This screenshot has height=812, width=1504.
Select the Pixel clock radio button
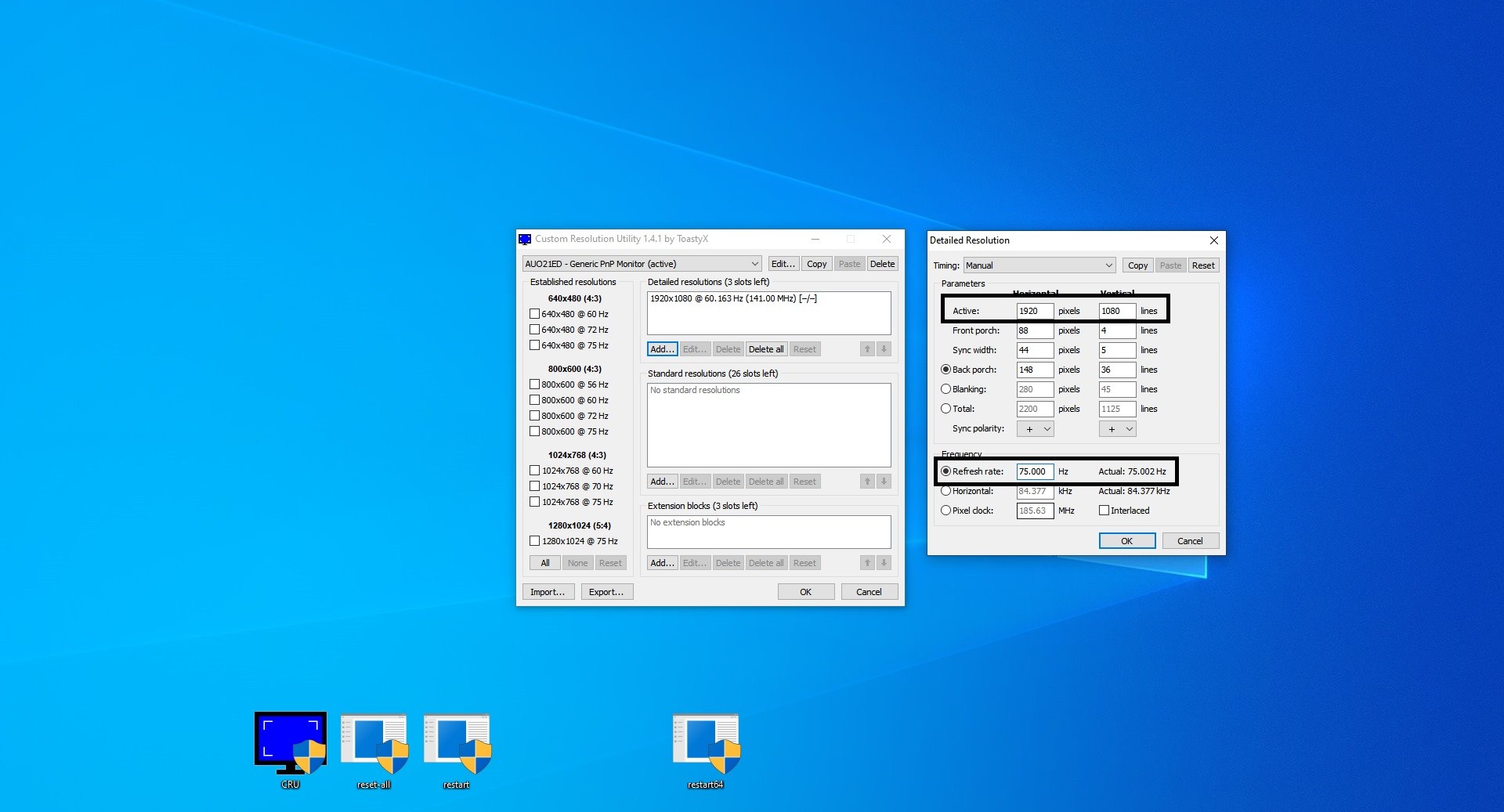(945, 511)
